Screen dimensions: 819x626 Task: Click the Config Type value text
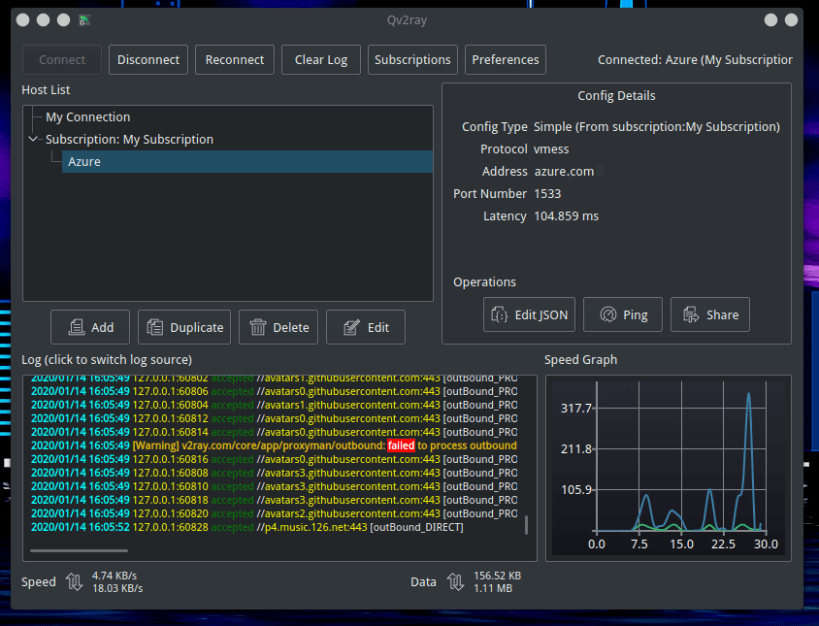pyautogui.click(x=657, y=127)
